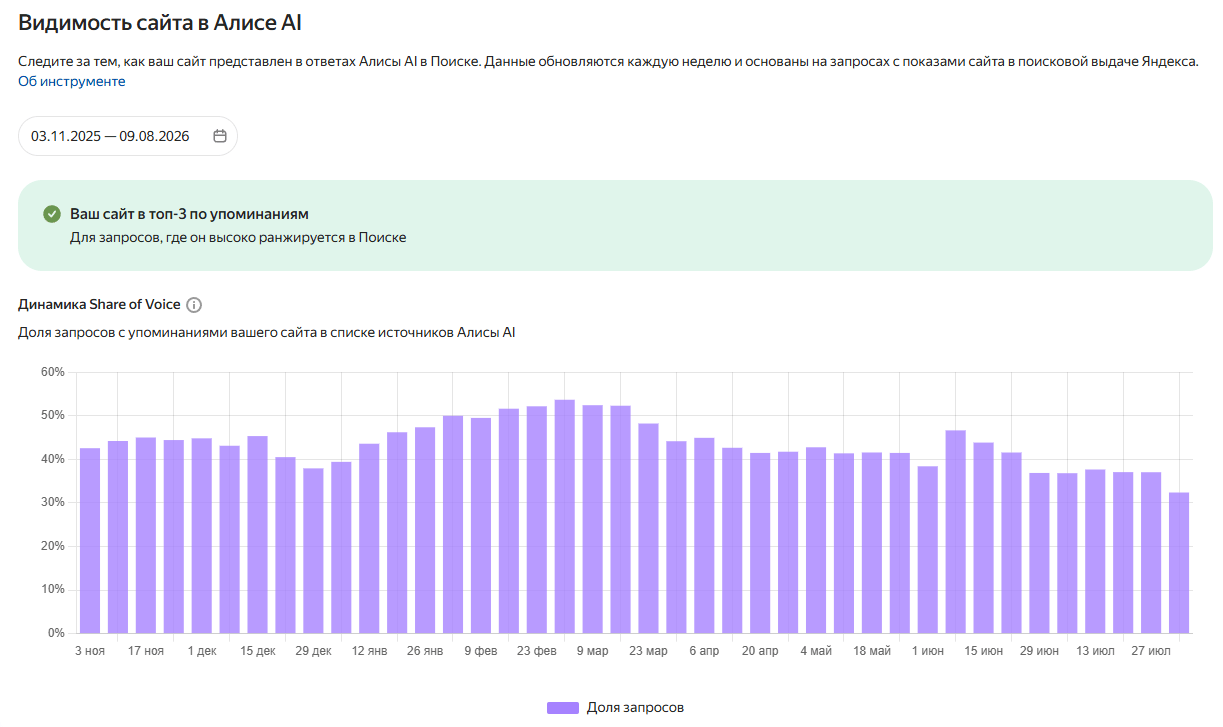The image size is (1223, 727).
Task: Select the last bar after 27 июл
Action: click(x=1179, y=562)
